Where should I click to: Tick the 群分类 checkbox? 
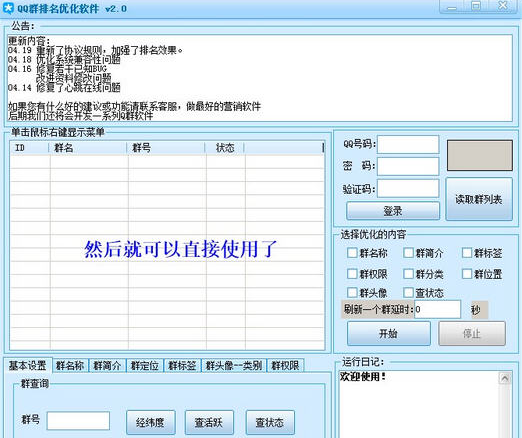coord(408,274)
